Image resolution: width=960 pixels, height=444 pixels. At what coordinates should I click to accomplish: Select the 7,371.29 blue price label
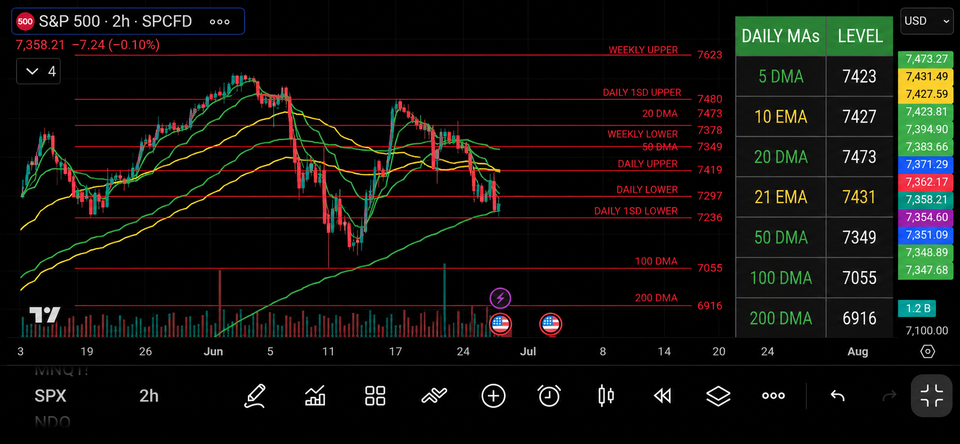point(926,164)
